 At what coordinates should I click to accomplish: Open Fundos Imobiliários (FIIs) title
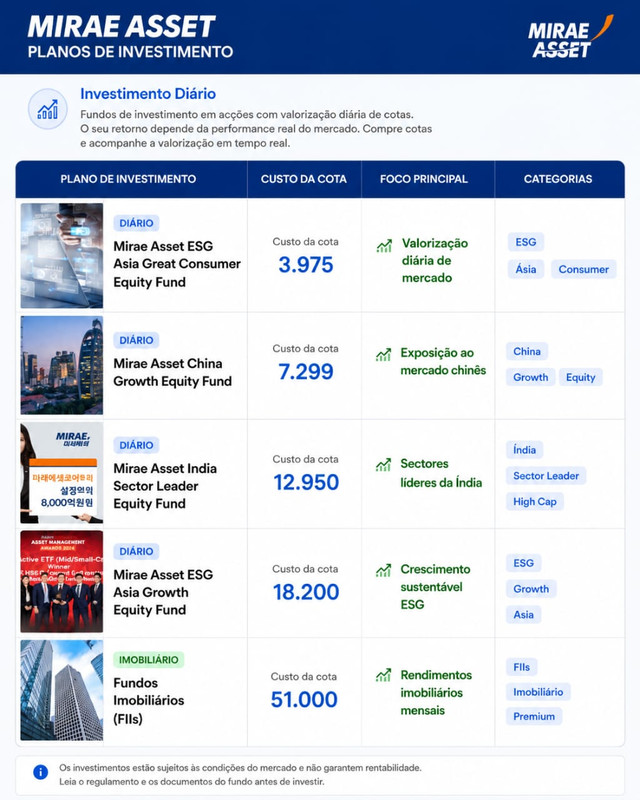(149, 701)
